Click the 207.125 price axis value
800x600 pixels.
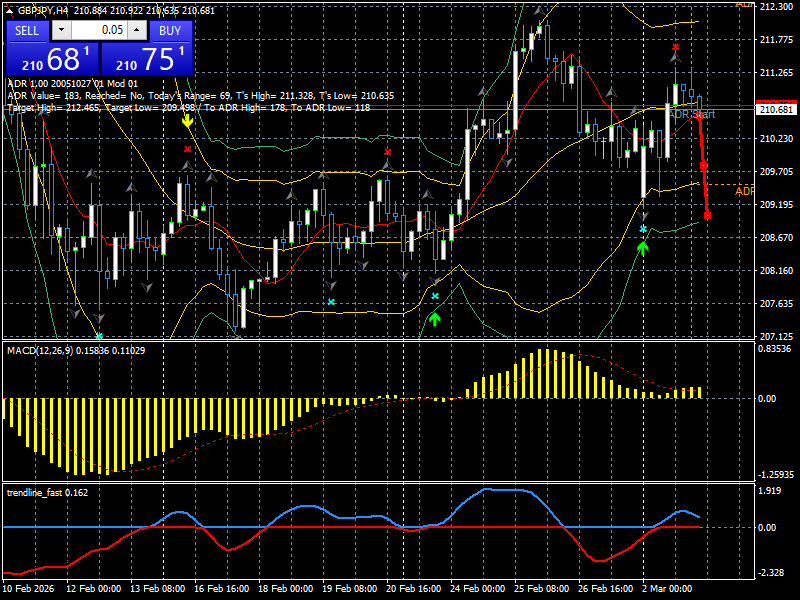[777, 337]
